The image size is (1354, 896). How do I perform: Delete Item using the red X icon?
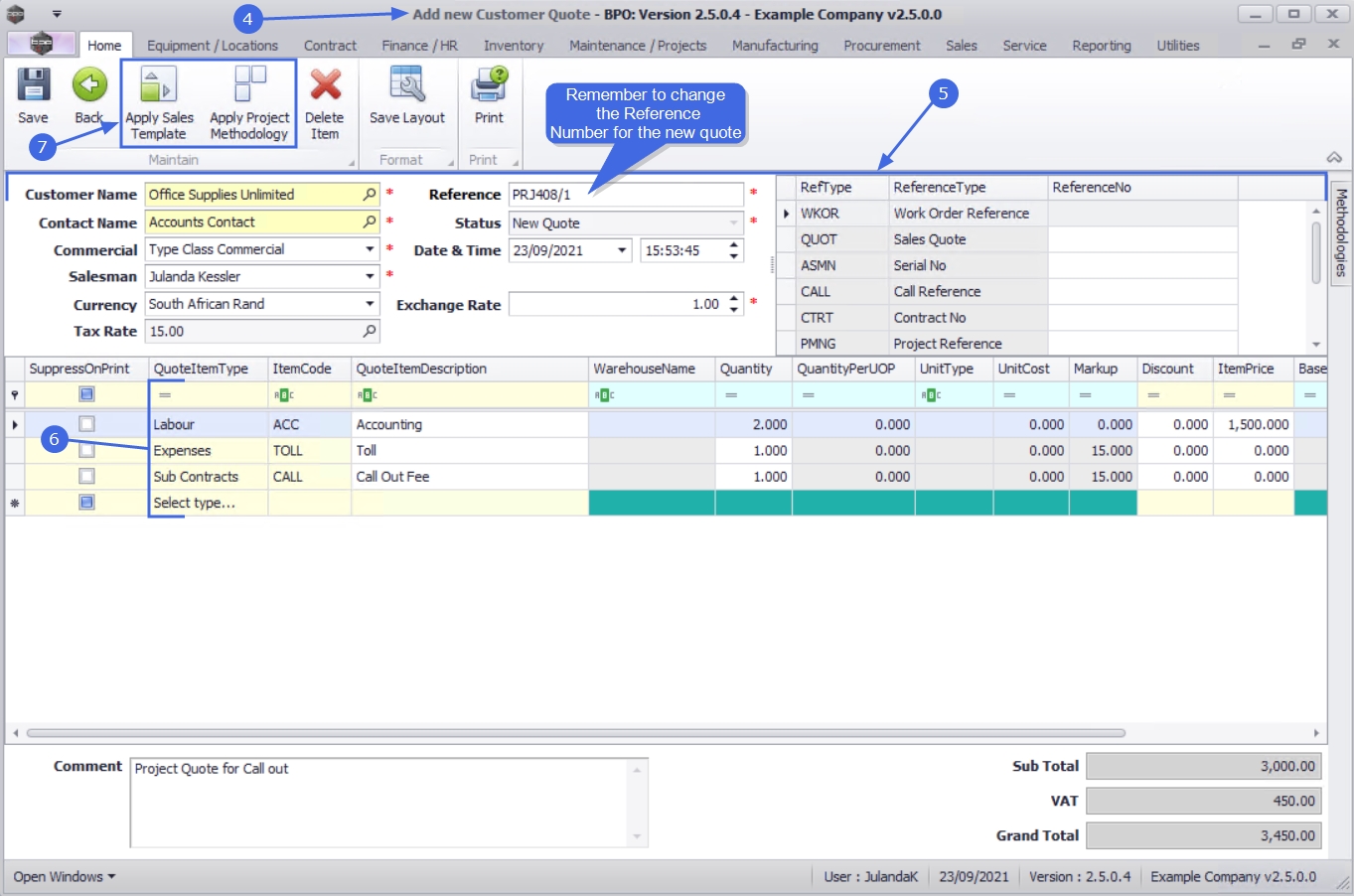pos(325,86)
